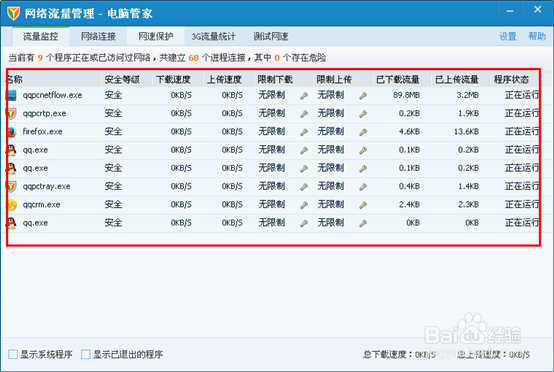554x372 pixels.
Task: Open the 设置 link
Action: 508,36
